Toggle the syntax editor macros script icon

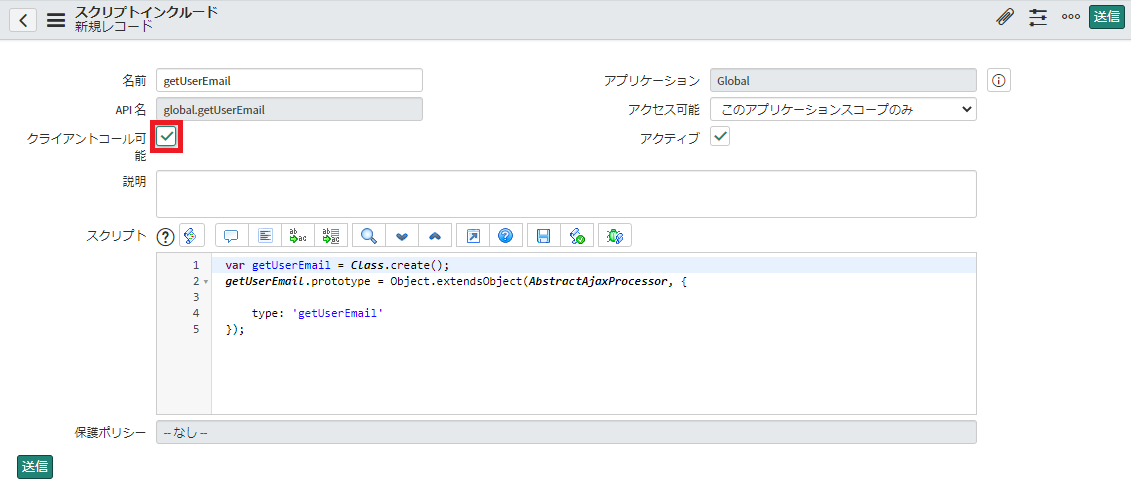(192, 236)
